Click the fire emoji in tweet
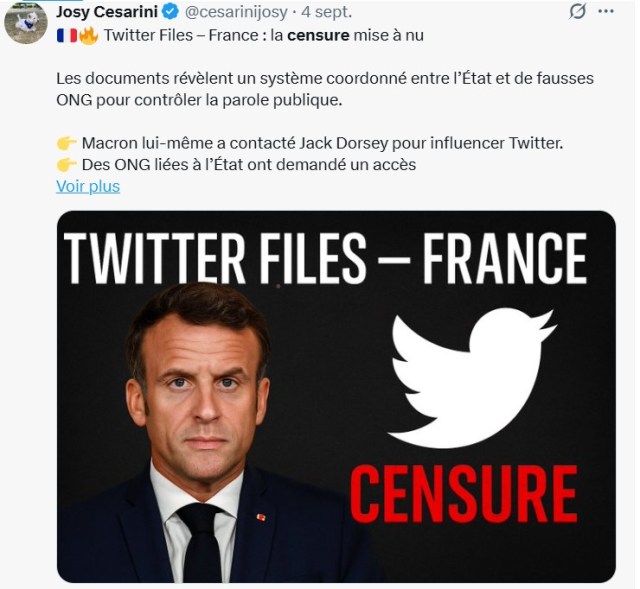 88,36
